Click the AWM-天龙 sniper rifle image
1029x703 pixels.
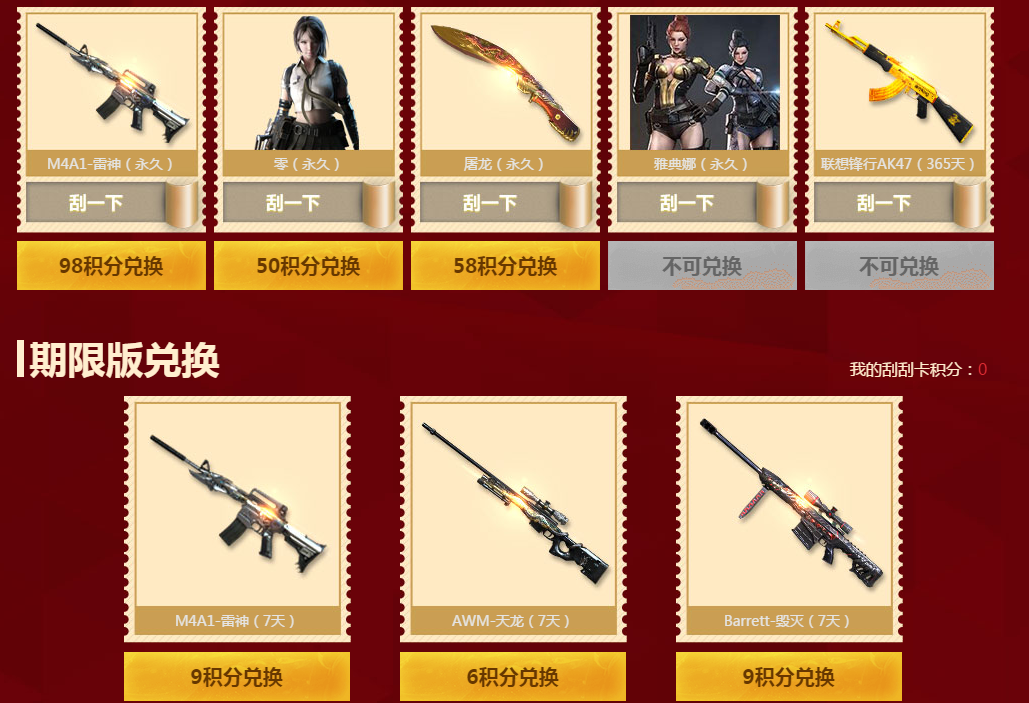(x=513, y=504)
